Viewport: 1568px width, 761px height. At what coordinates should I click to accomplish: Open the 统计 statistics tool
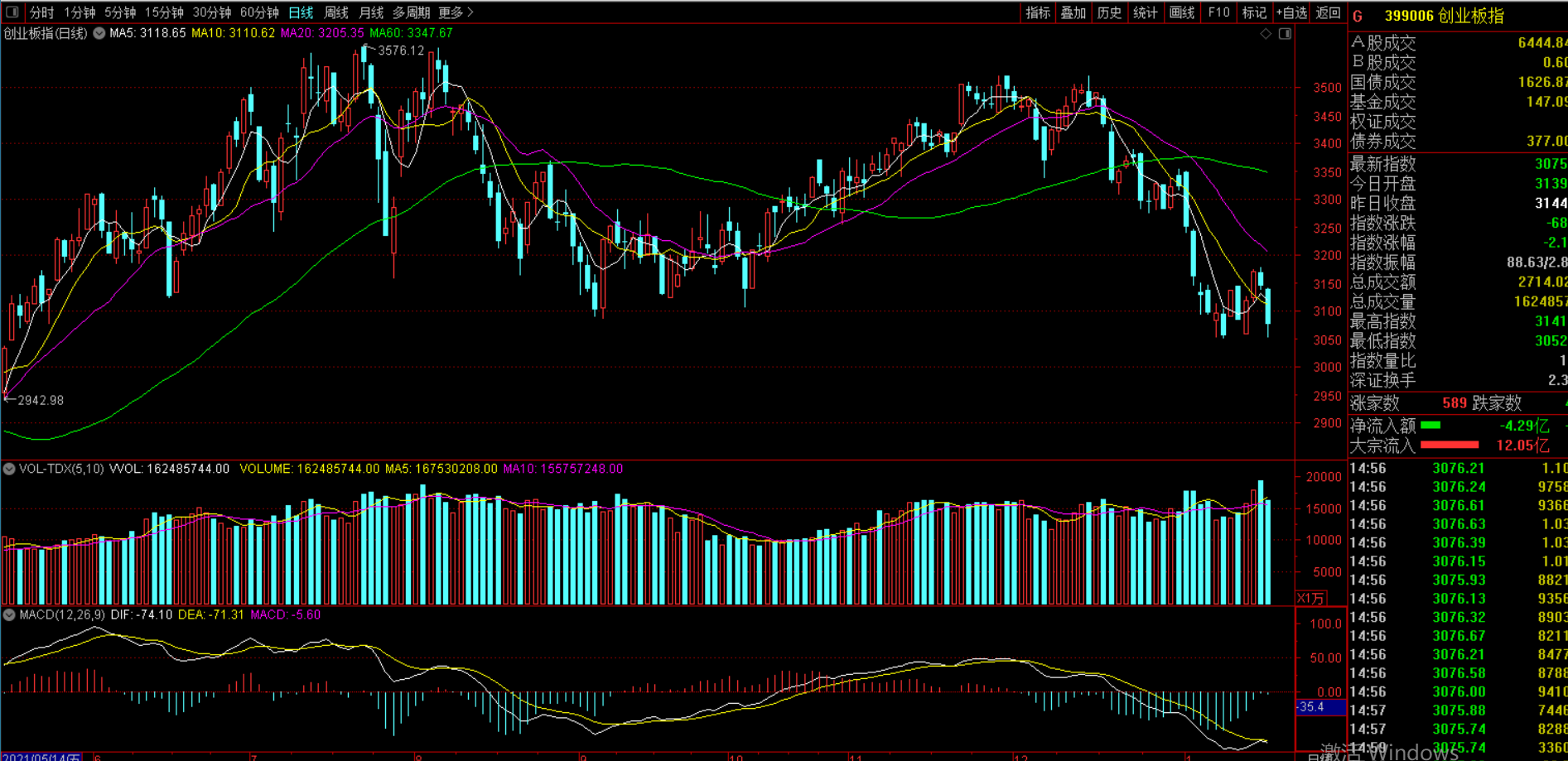(x=1146, y=12)
